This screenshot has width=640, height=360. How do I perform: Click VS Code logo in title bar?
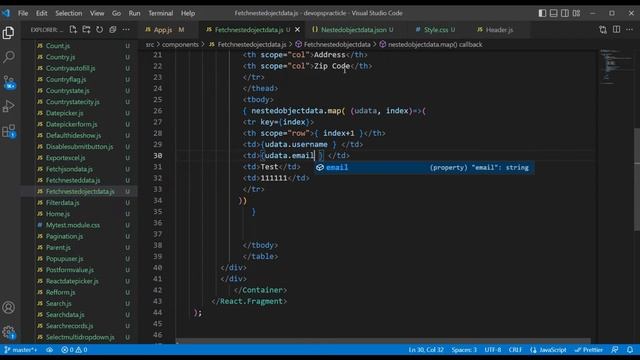click(6, 13)
